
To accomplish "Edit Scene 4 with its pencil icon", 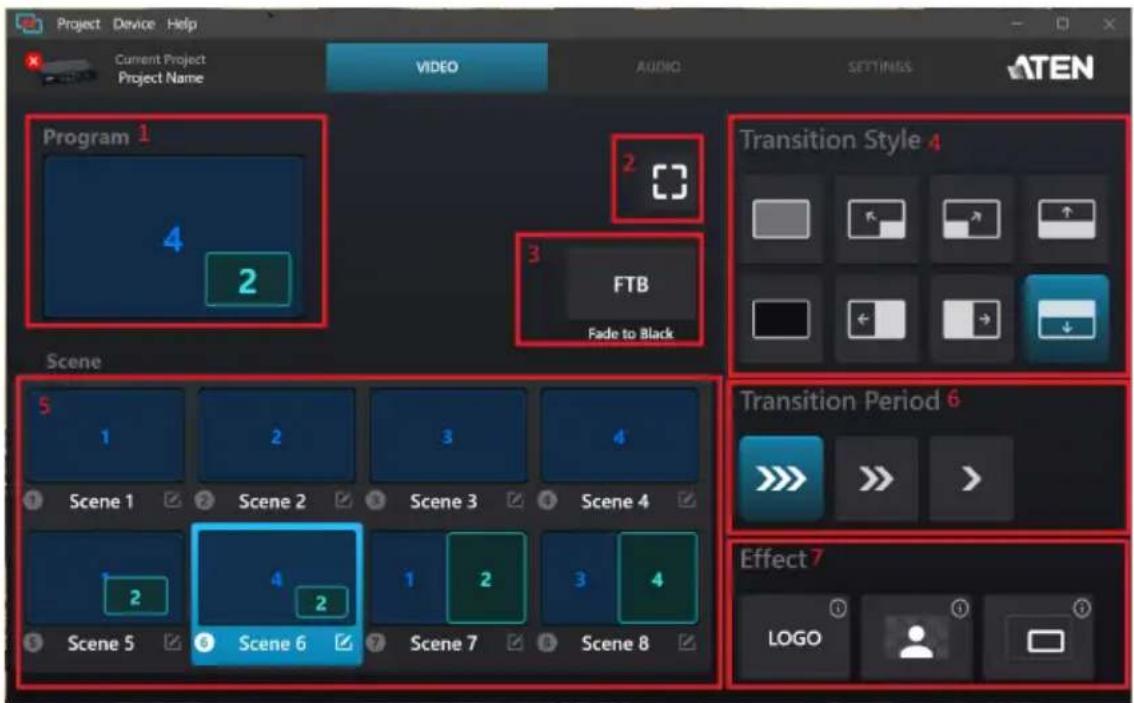I will pos(686,500).
